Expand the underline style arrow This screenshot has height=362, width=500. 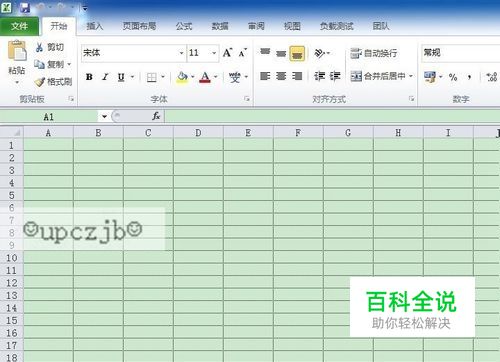pyautogui.click(x=132, y=77)
